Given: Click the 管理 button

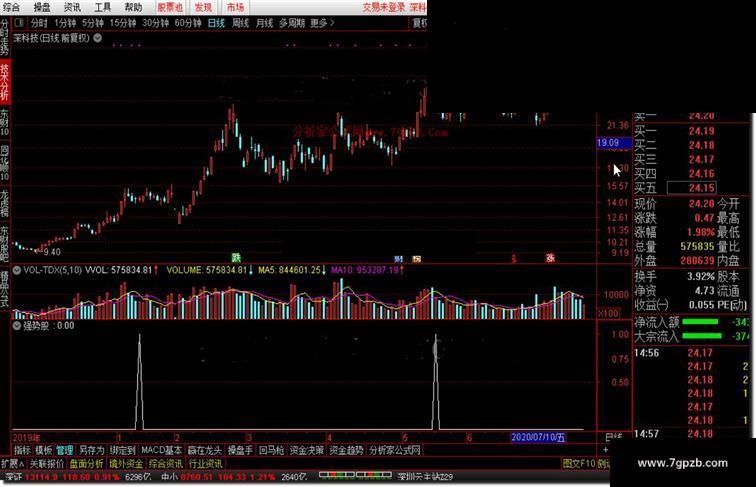Looking at the screenshot, I should click(65, 450).
